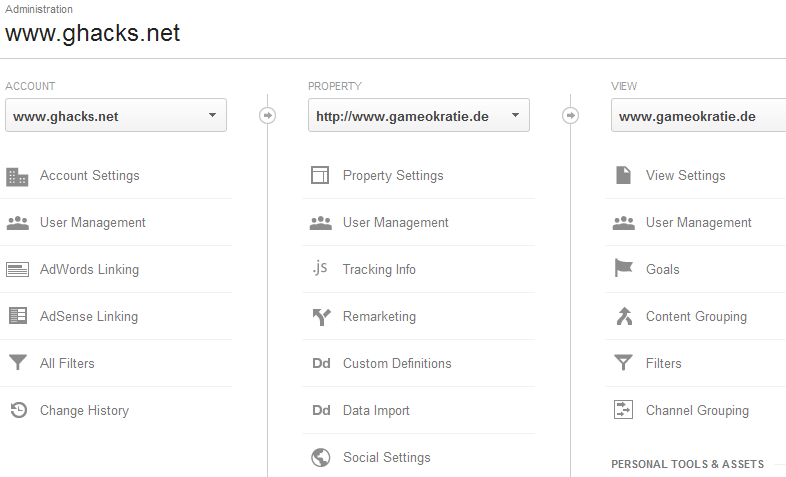Click the Social Settings globe icon
The image size is (786, 477).
320,458
